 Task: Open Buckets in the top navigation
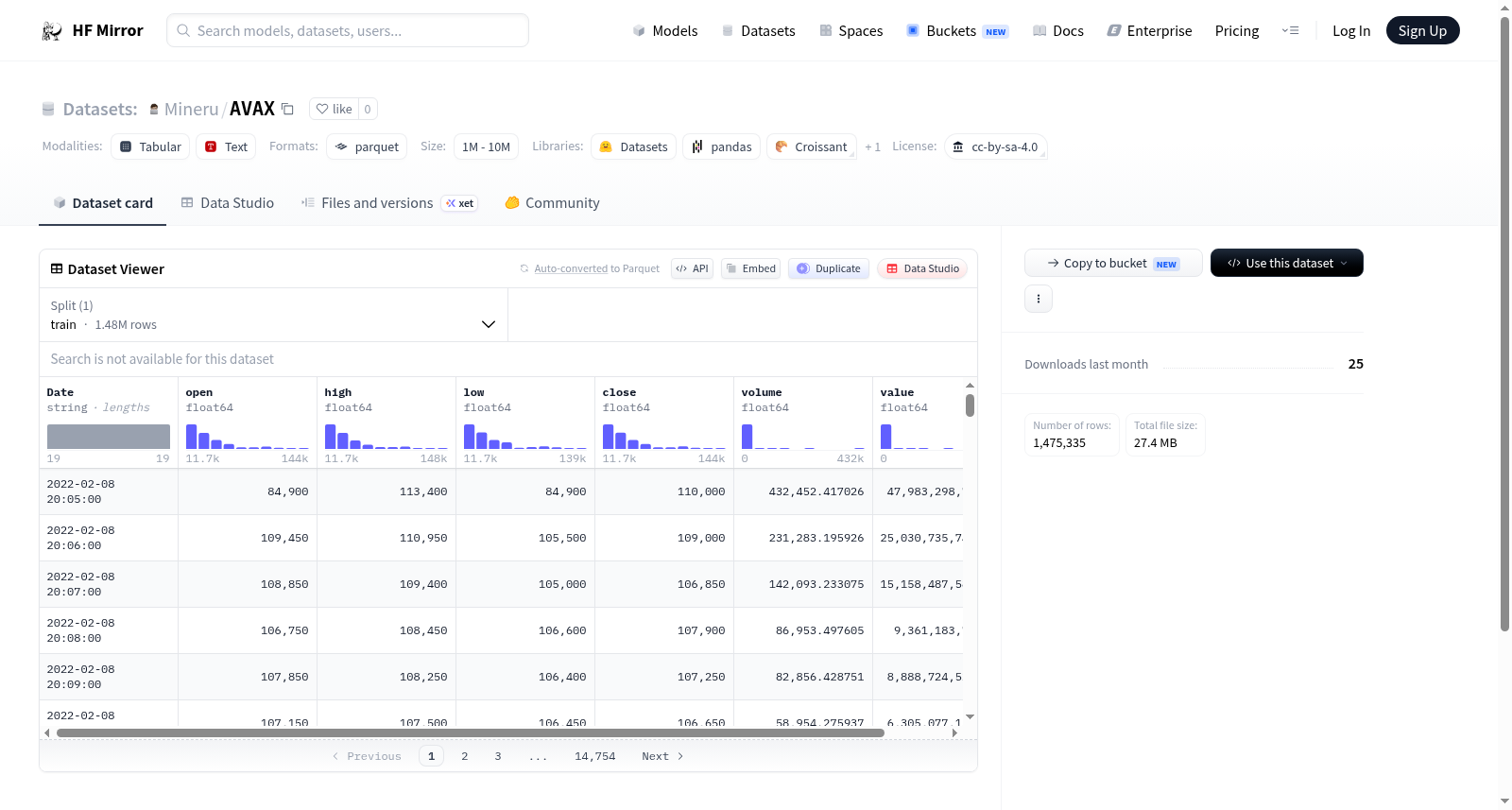point(957,31)
